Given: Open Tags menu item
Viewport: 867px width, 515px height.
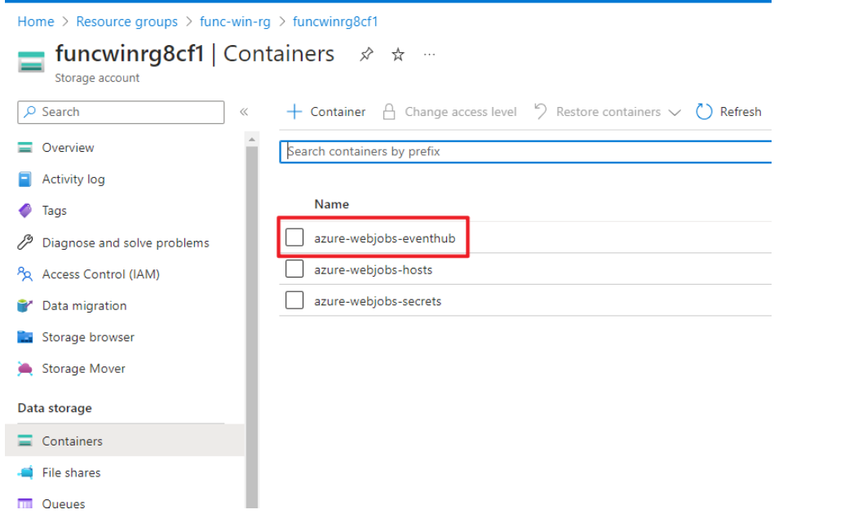Looking at the screenshot, I should [x=54, y=211].
